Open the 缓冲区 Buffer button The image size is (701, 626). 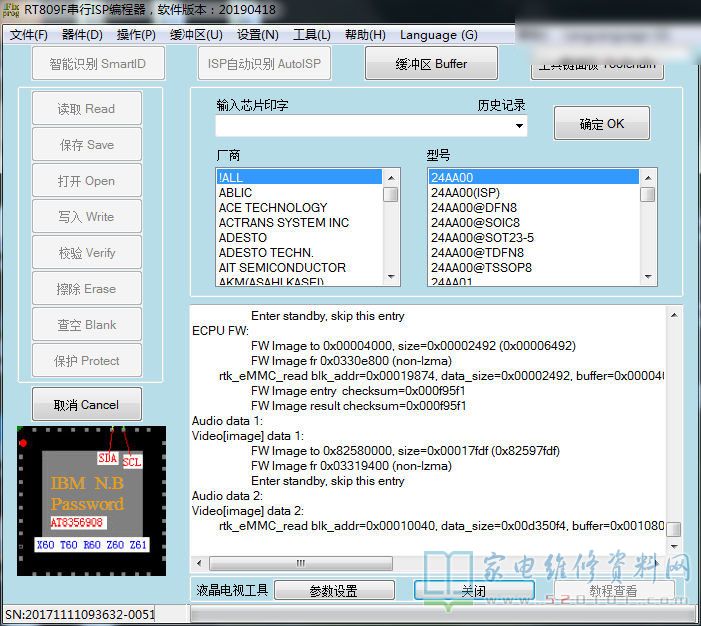click(431, 64)
